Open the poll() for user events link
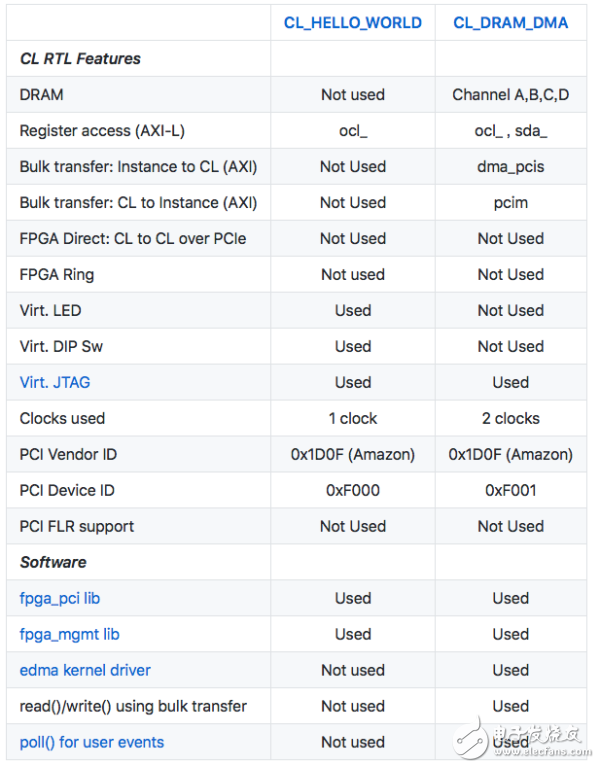600x768 pixels. [x=92, y=742]
